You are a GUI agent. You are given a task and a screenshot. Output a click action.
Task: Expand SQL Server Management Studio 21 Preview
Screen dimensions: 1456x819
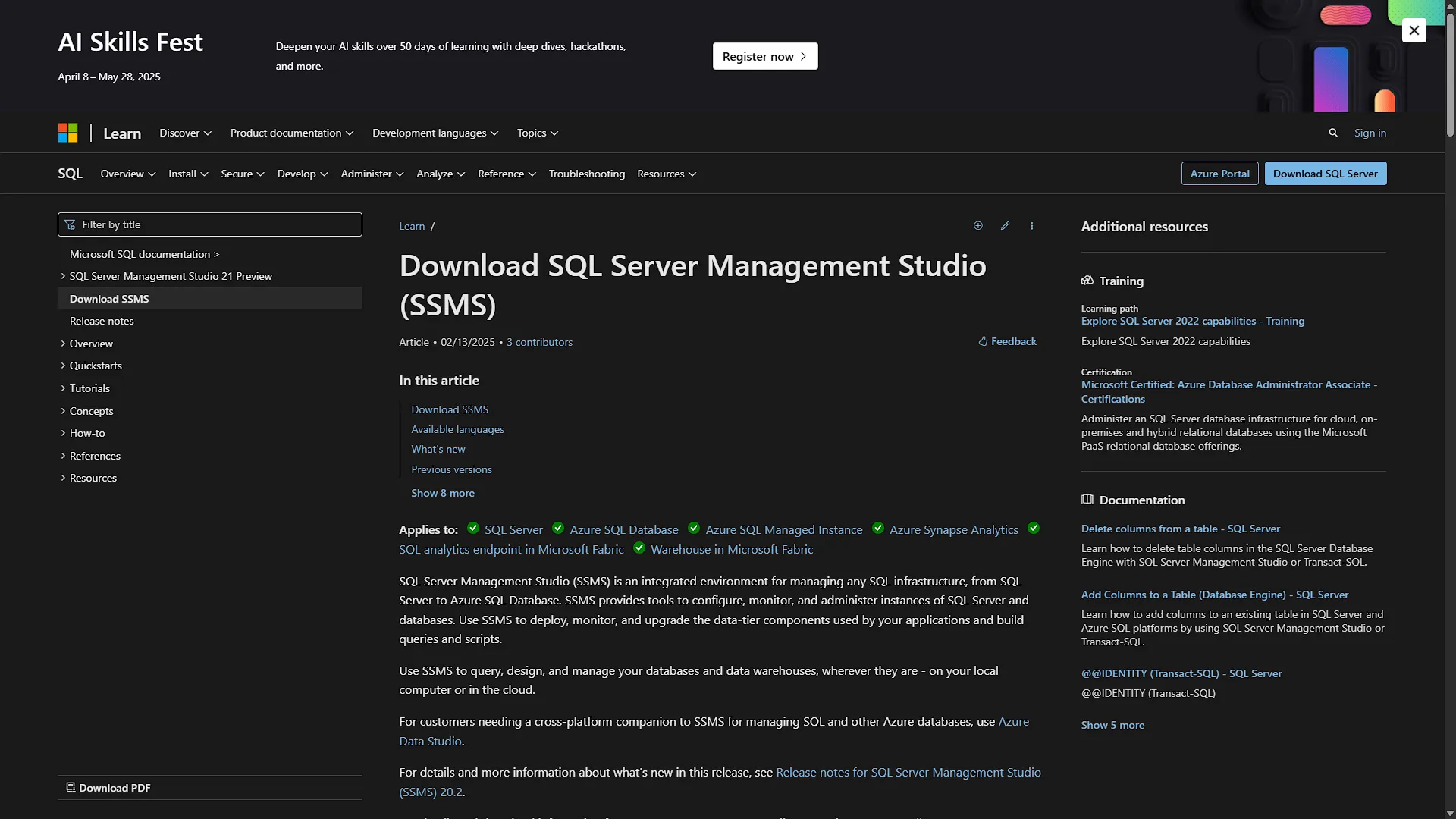click(165, 276)
